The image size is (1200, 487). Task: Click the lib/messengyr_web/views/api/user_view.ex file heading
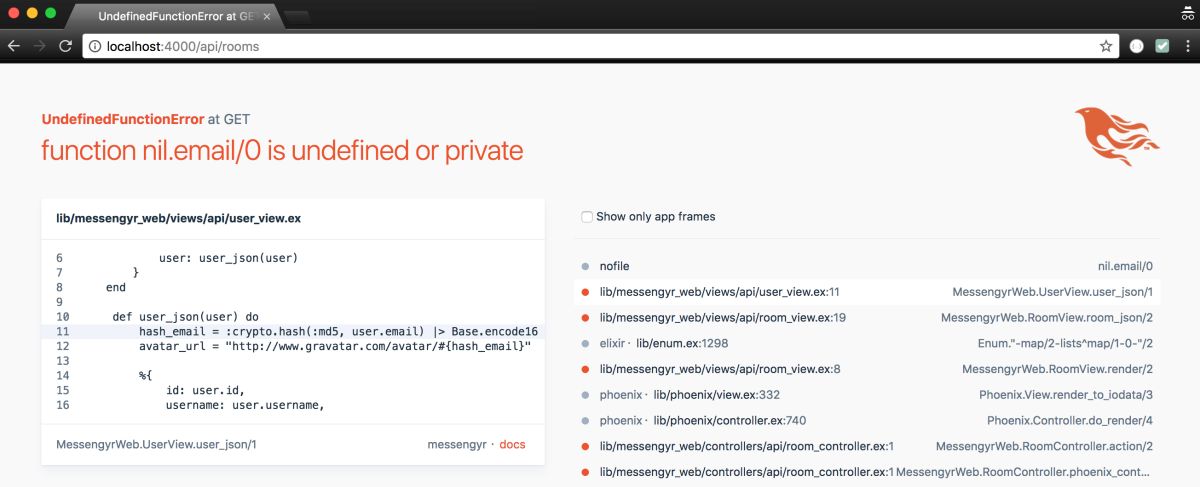tap(179, 218)
